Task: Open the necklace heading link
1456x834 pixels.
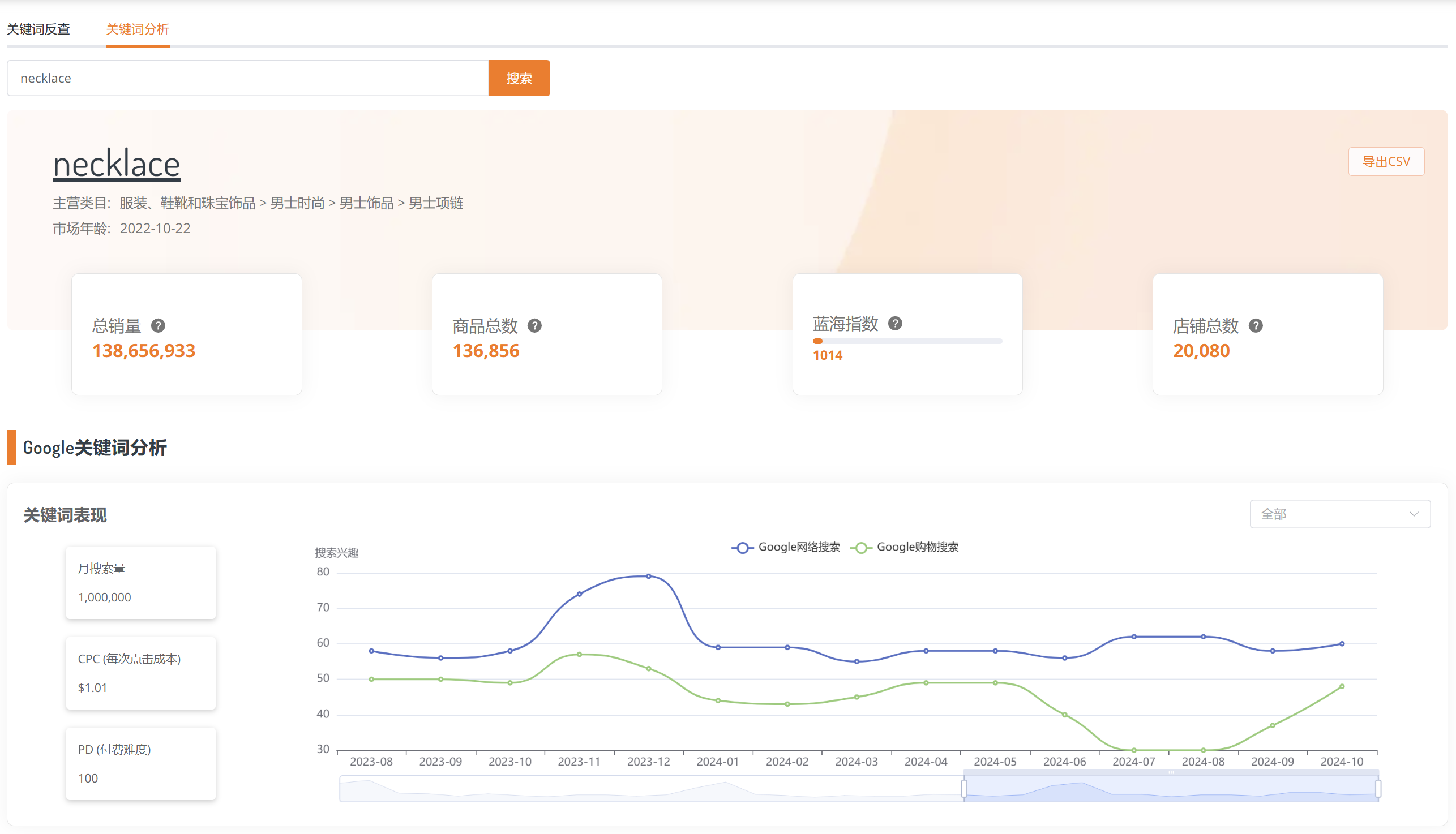Action: point(116,164)
